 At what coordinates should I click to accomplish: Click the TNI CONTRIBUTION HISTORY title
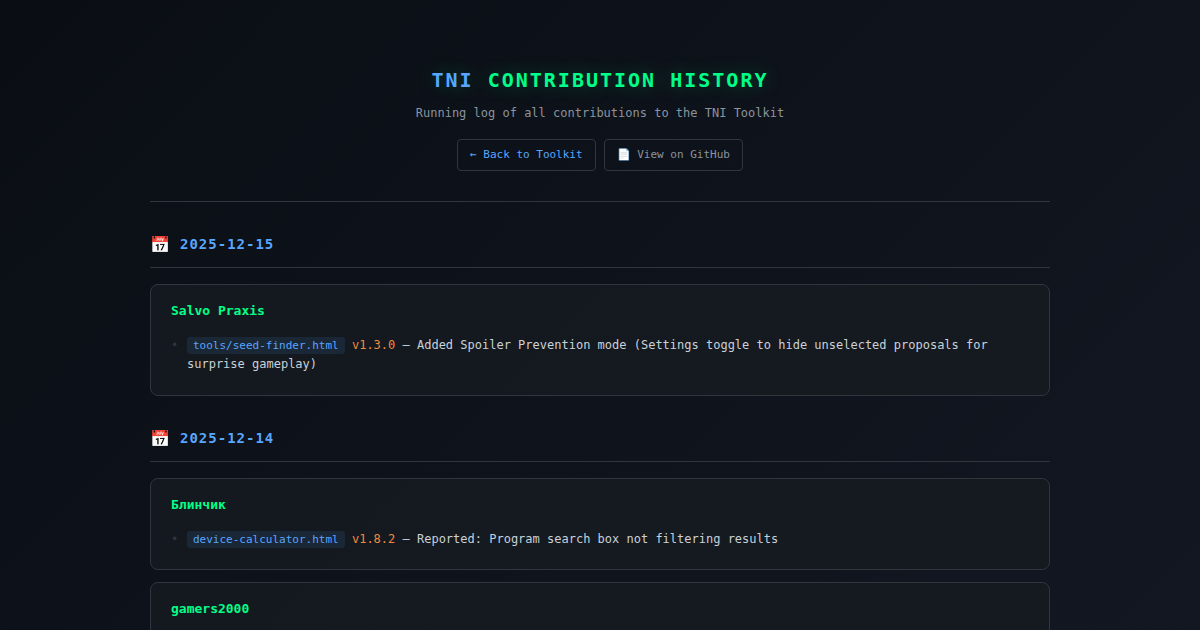600,80
